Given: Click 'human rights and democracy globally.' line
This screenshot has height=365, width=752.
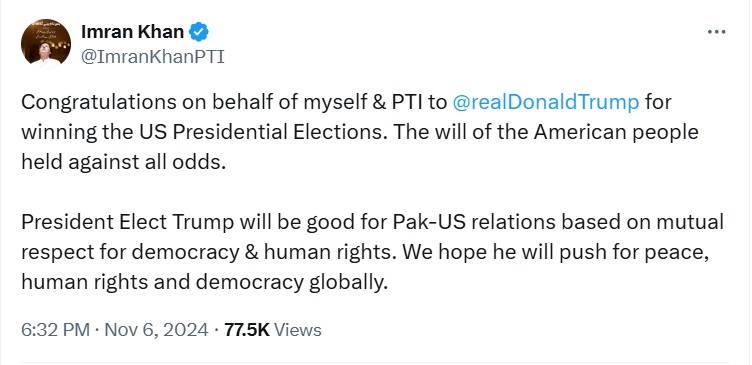Looking at the screenshot, I should (x=204, y=283).
